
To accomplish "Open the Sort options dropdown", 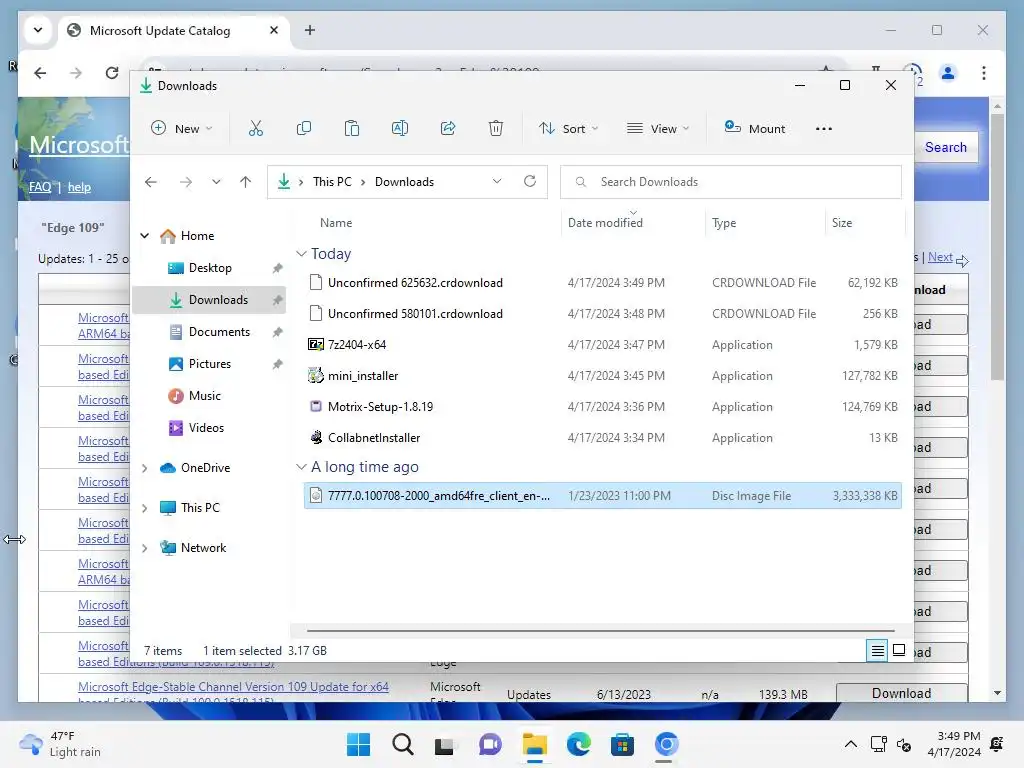I will pos(568,129).
